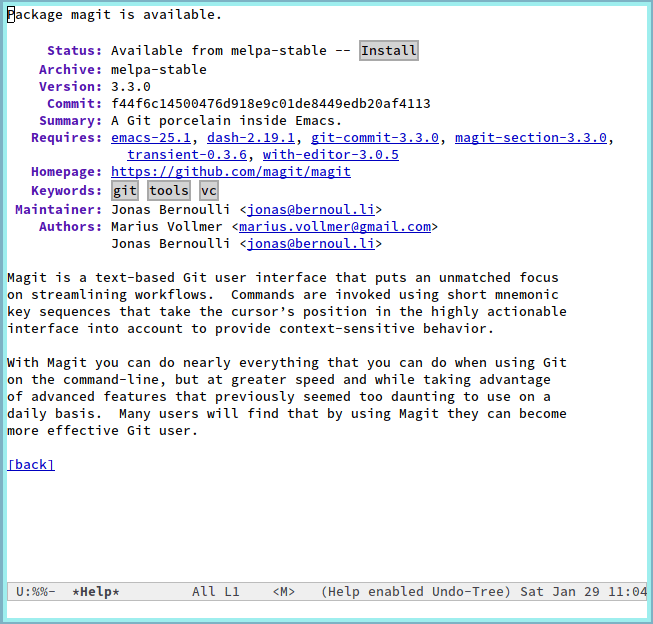Click the *Help* buffer name in mode line
The width and height of the screenshot is (653, 624).
(x=96, y=592)
